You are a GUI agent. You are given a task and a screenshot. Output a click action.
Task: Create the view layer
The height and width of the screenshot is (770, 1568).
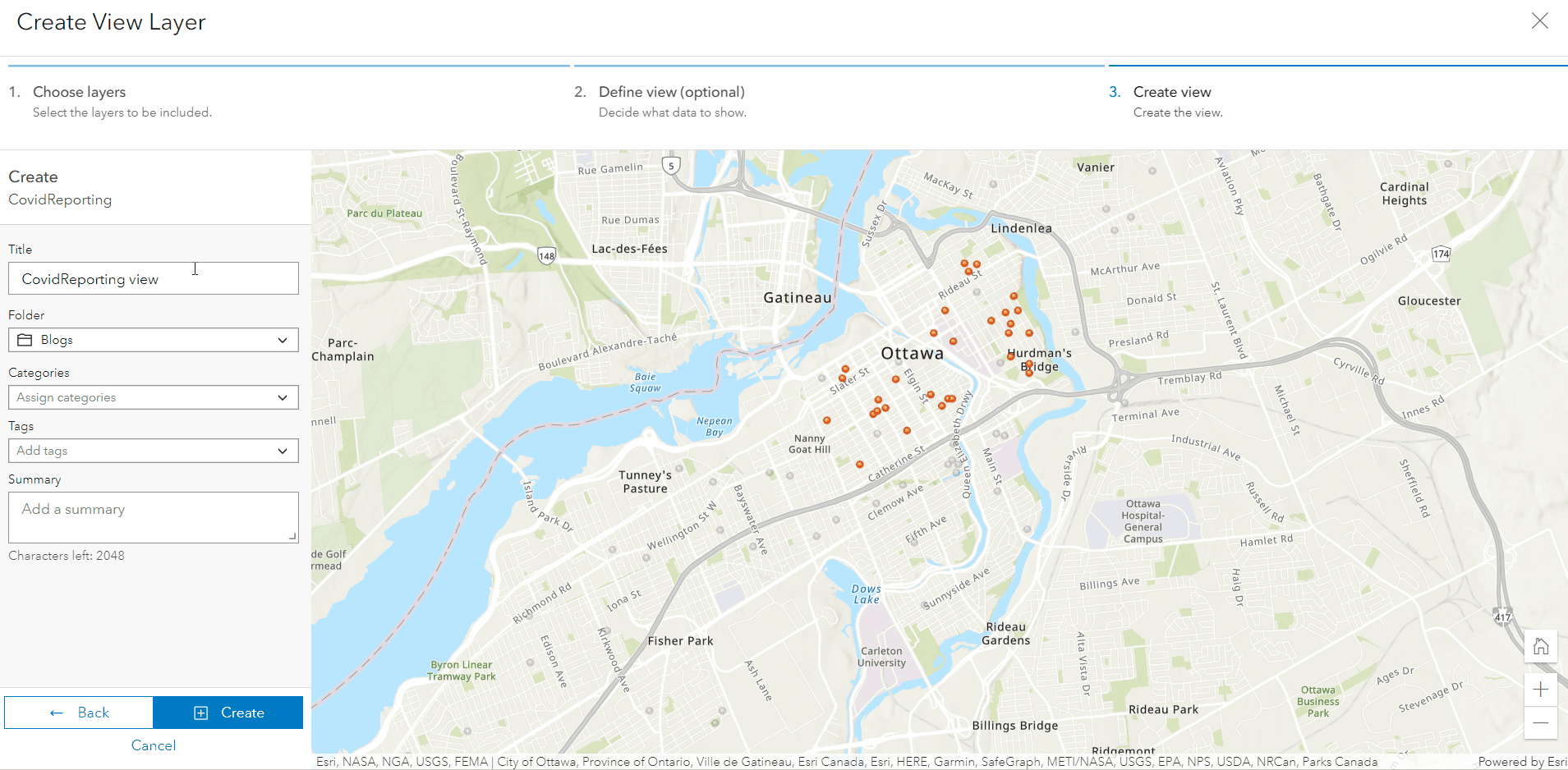(228, 713)
